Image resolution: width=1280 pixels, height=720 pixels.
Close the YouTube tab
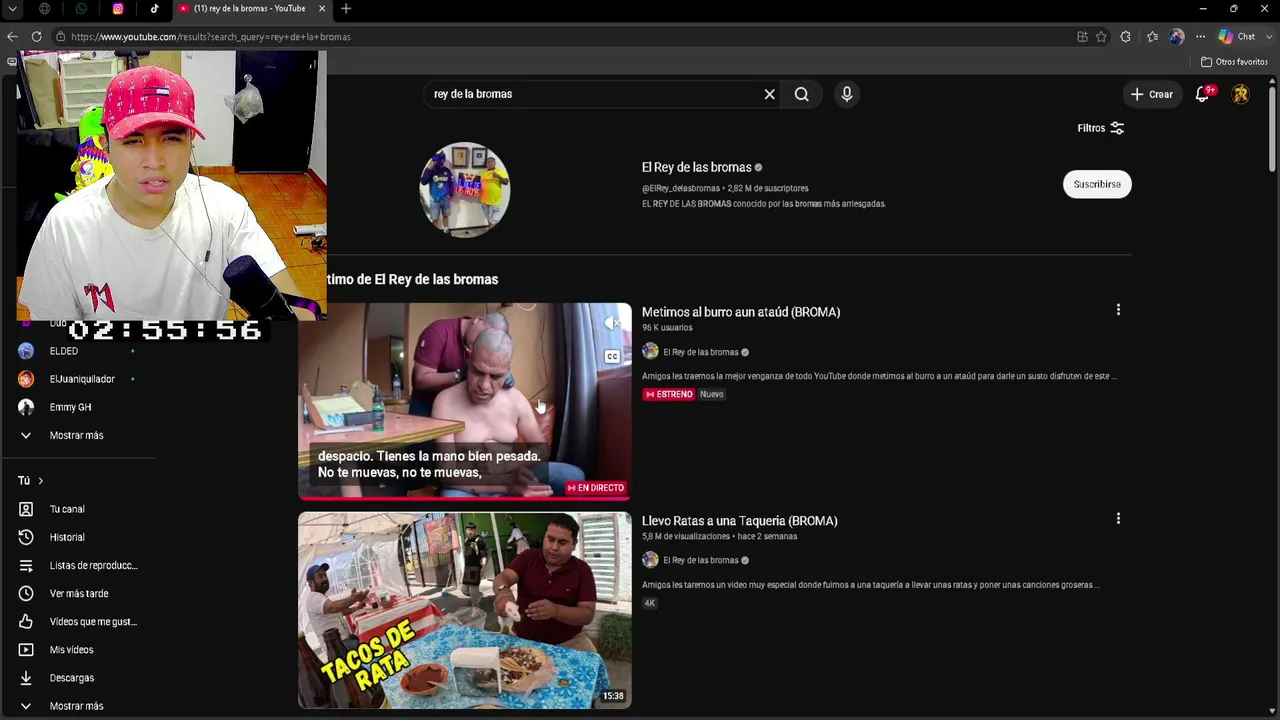(322, 9)
